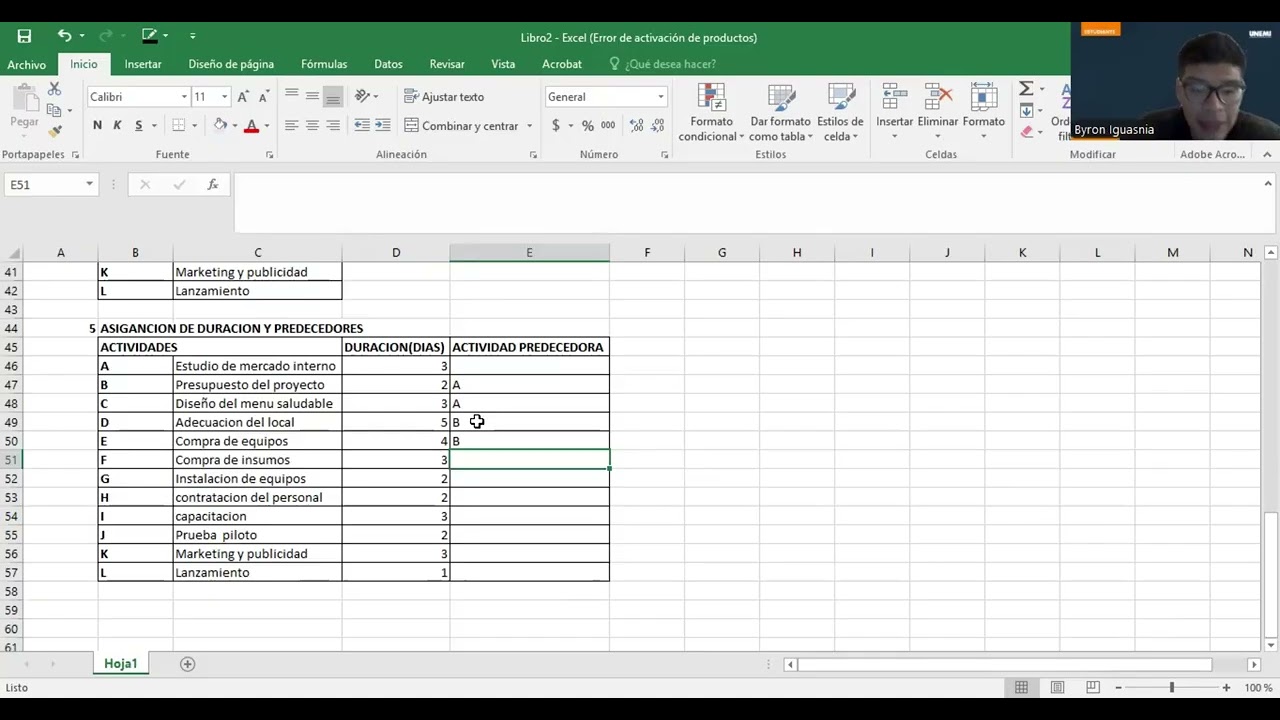
Task: Open the Name Box dropdown arrow
Action: pos(89,184)
